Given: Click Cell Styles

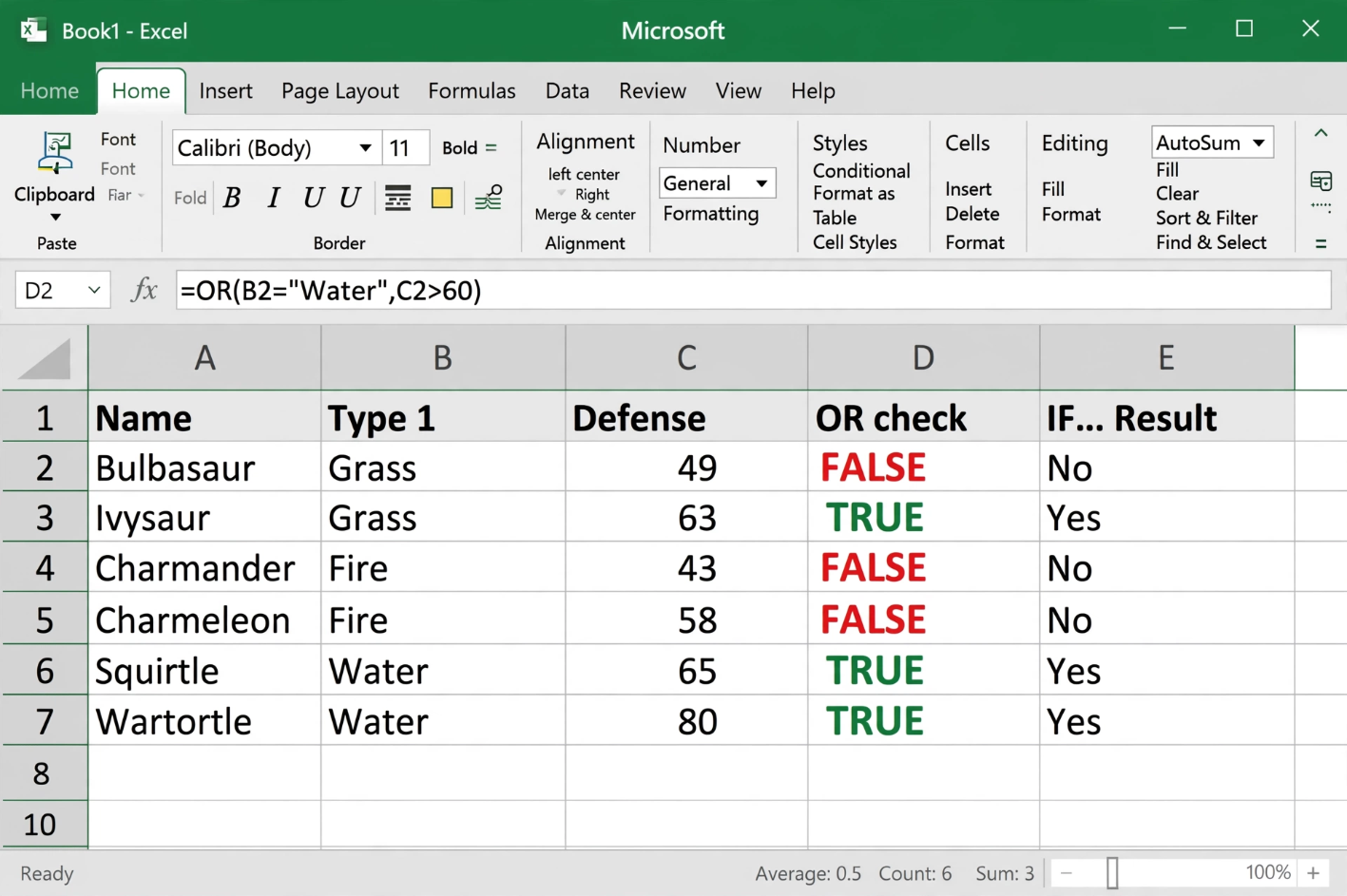Looking at the screenshot, I should (855, 242).
